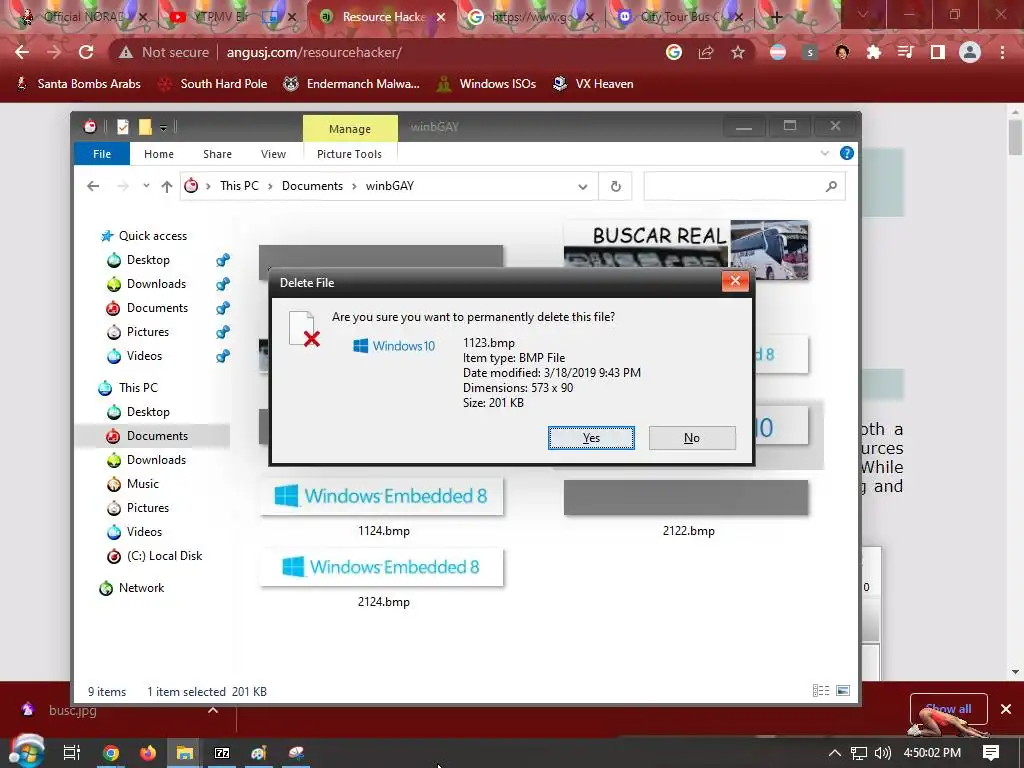Open Santa Bombs Arabs bookmark

click(x=78, y=84)
